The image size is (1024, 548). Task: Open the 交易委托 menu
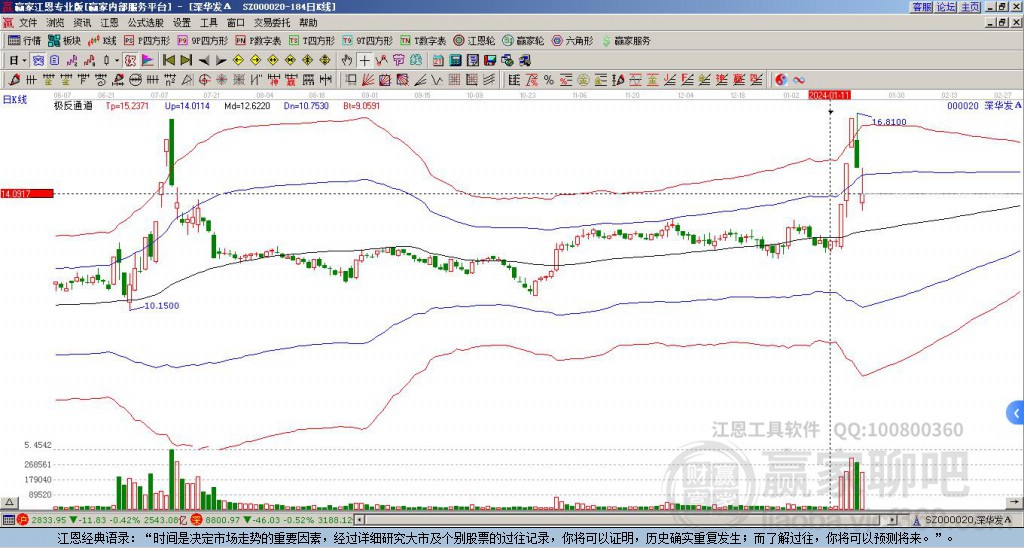click(272, 23)
